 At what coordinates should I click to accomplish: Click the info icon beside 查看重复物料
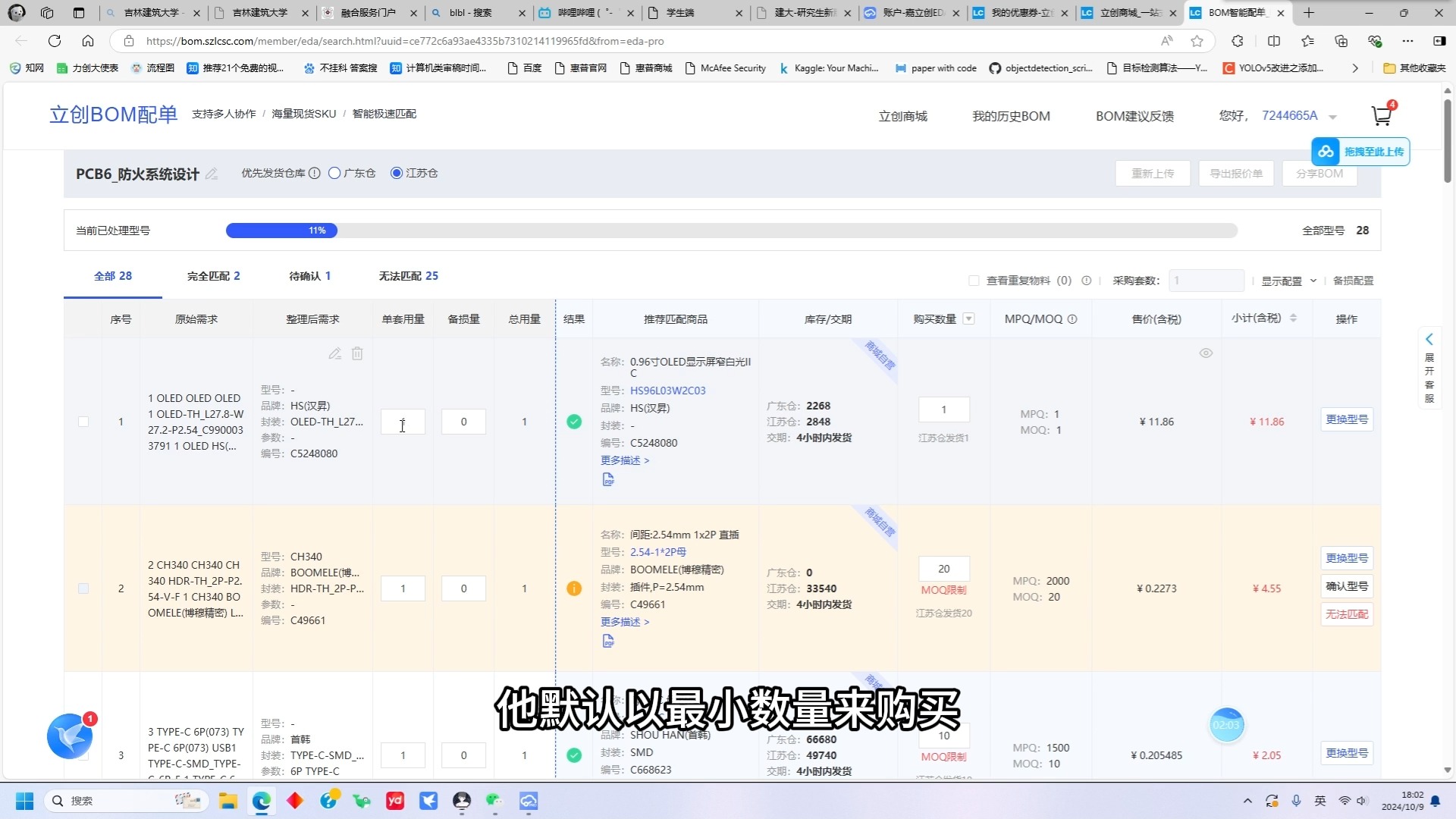point(1086,281)
